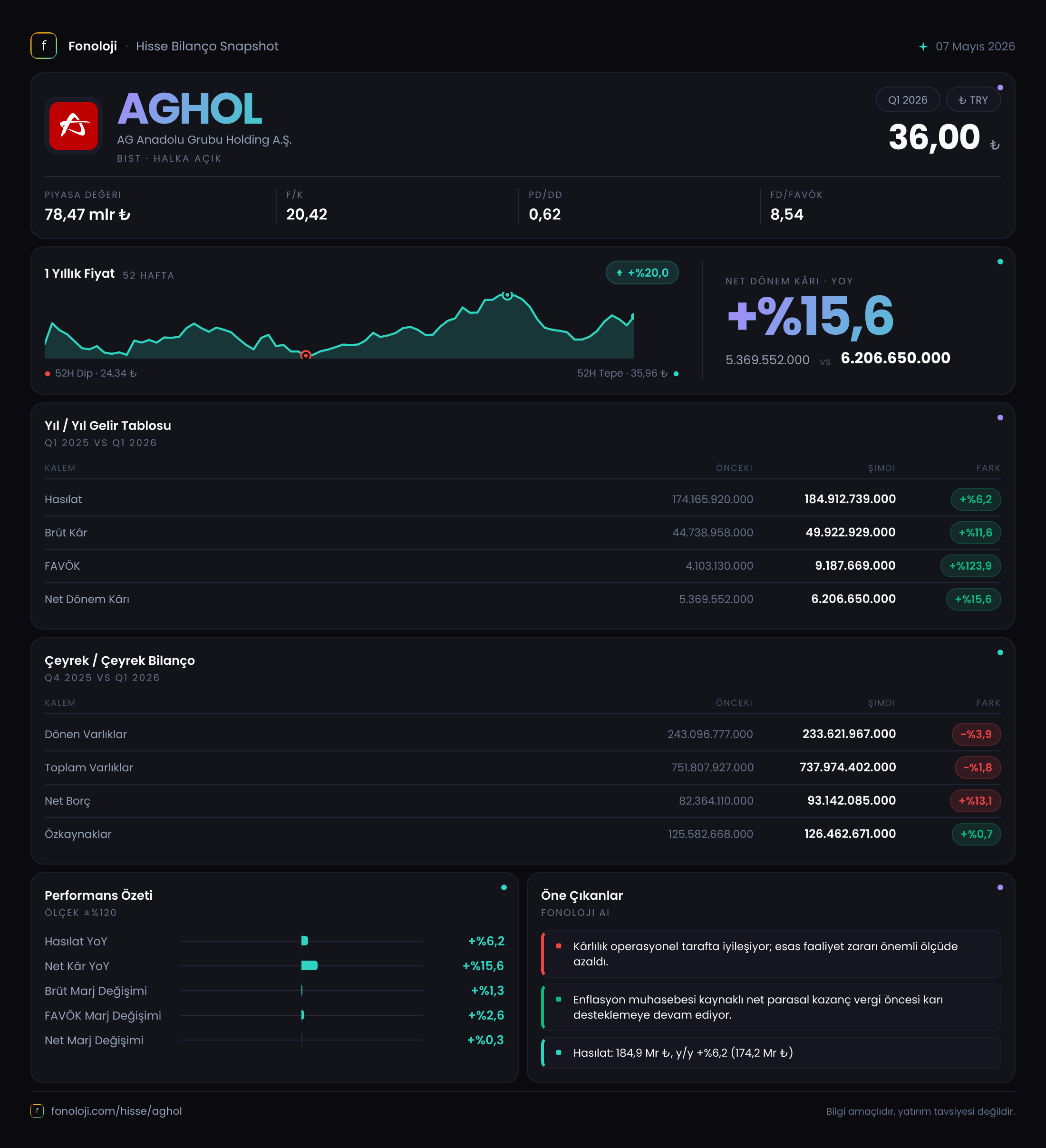
Task: Click the +%6,2 badge in Hasılat table row
Action: coord(975,499)
